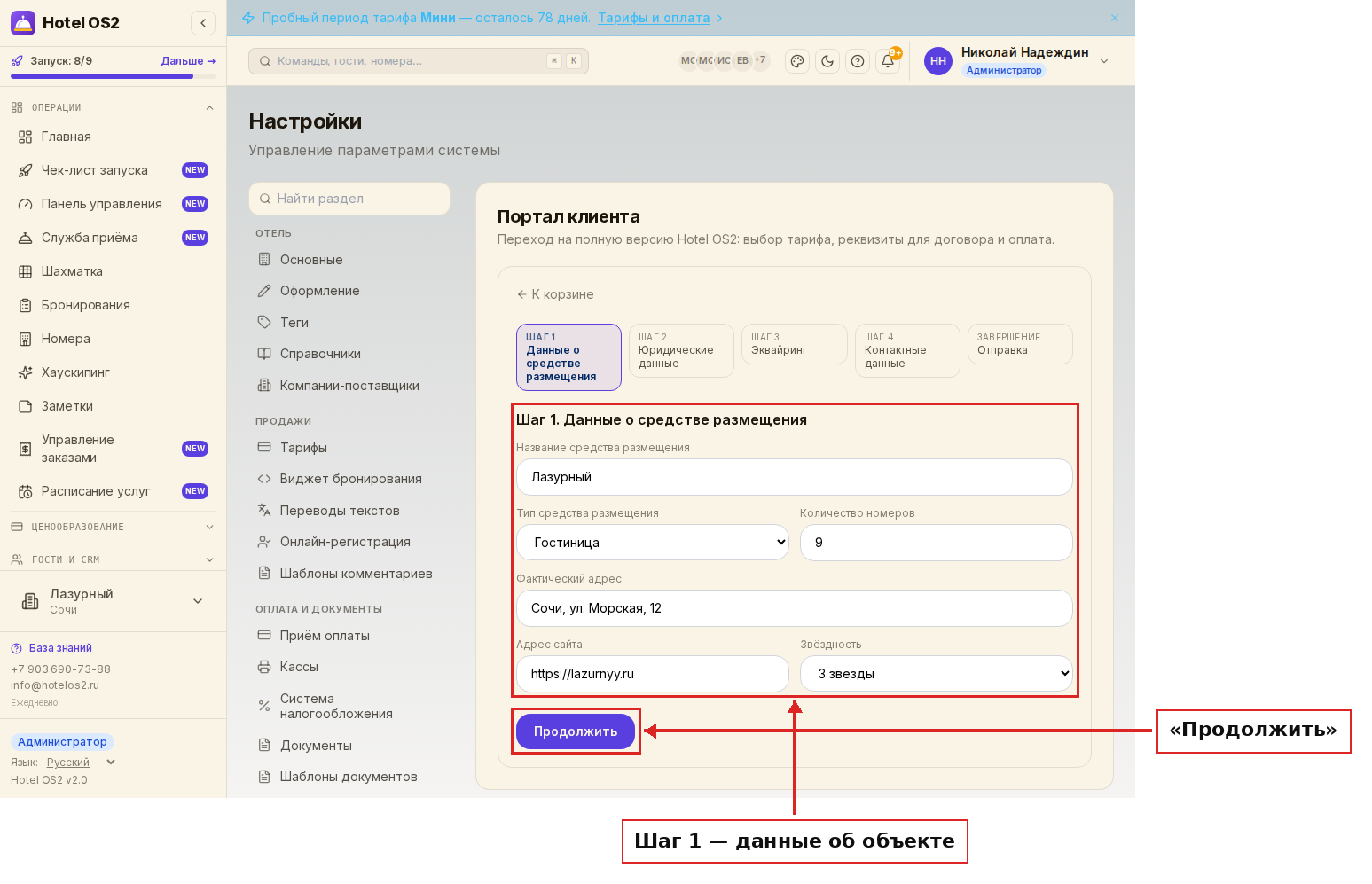
Task: Click the Hotel OS2 logo icon
Action: (23, 23)
